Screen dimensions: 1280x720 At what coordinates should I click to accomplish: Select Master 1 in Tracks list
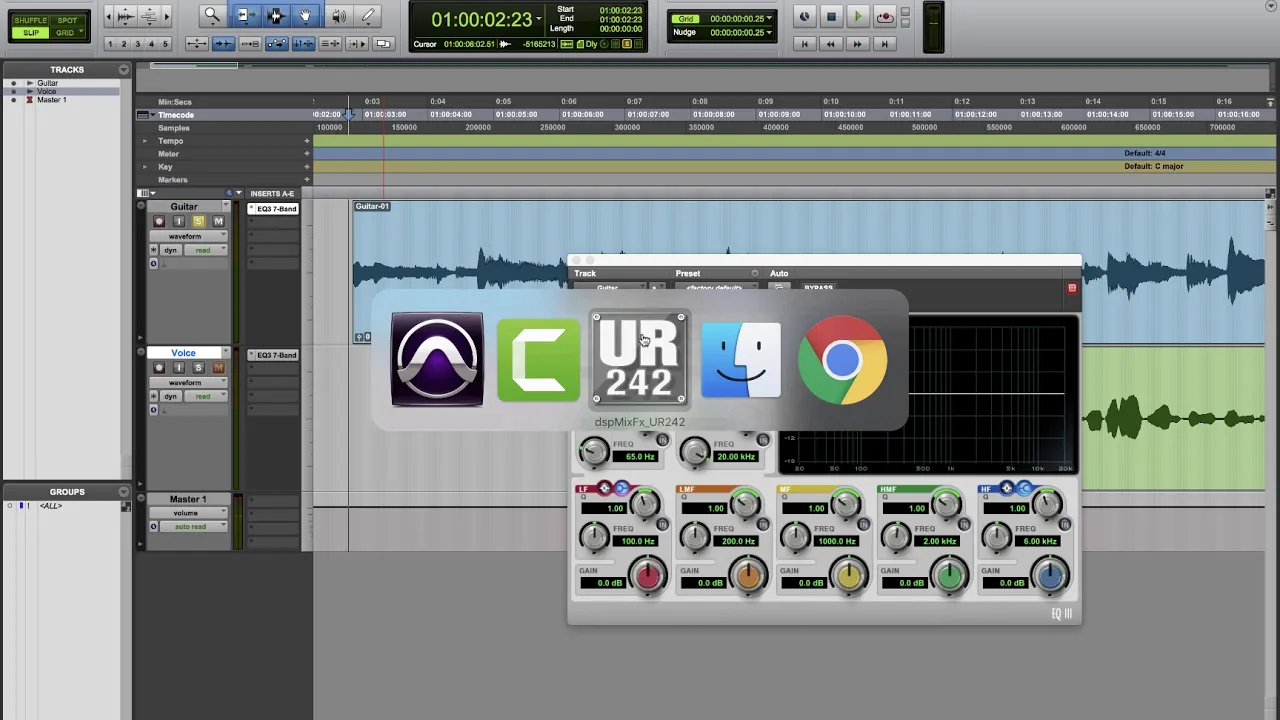coord(52,100)
